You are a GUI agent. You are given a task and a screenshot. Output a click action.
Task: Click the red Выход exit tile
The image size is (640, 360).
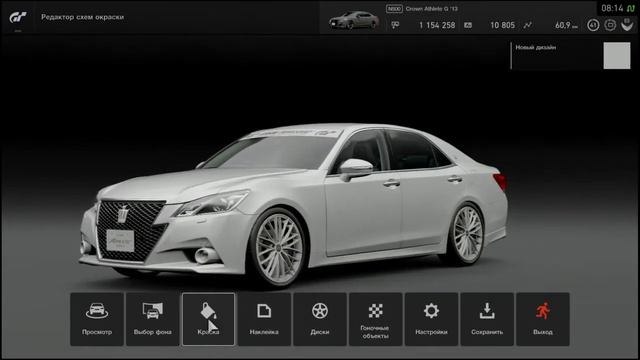[543, 319]
